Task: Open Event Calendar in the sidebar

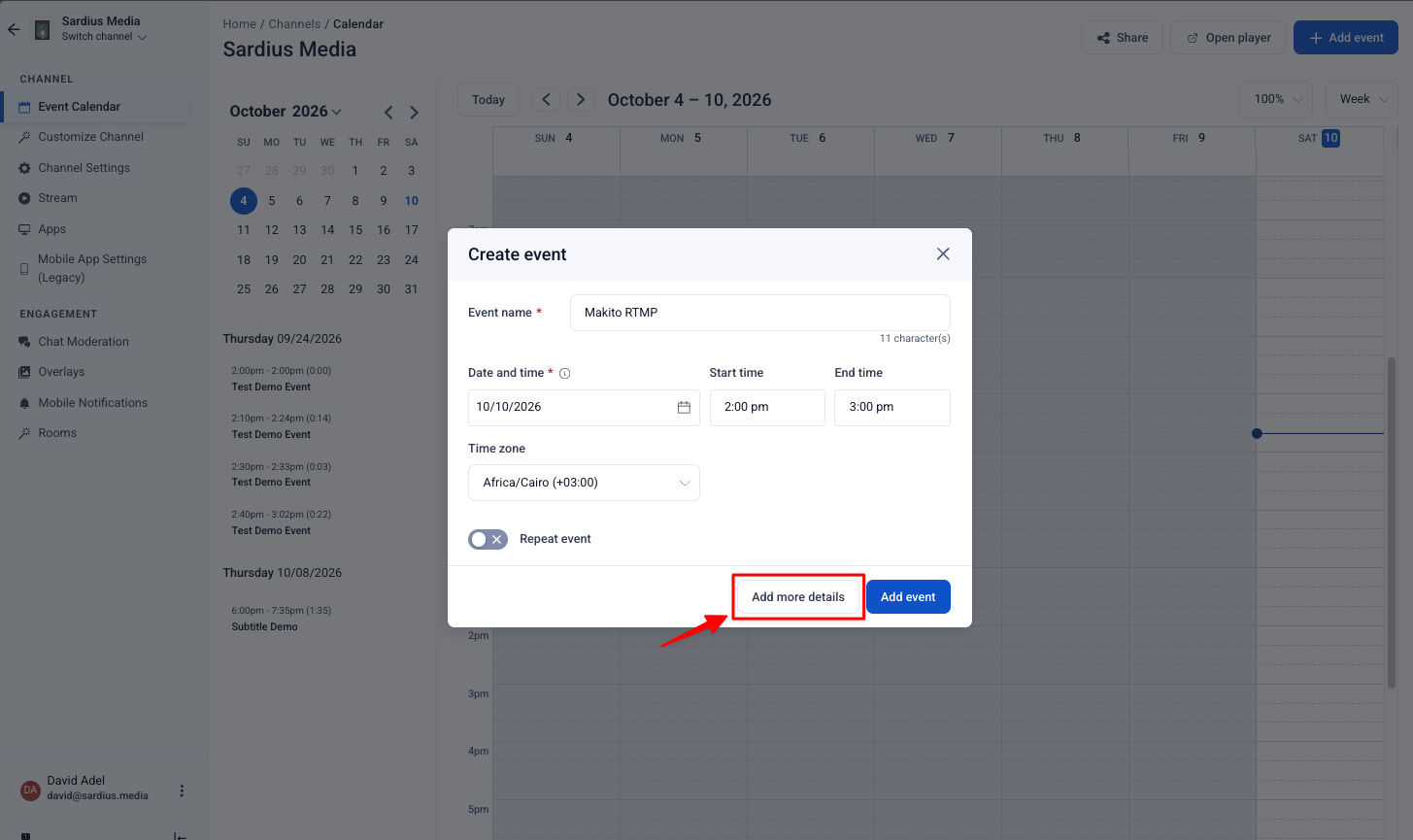Action: [x=96, y=107]
